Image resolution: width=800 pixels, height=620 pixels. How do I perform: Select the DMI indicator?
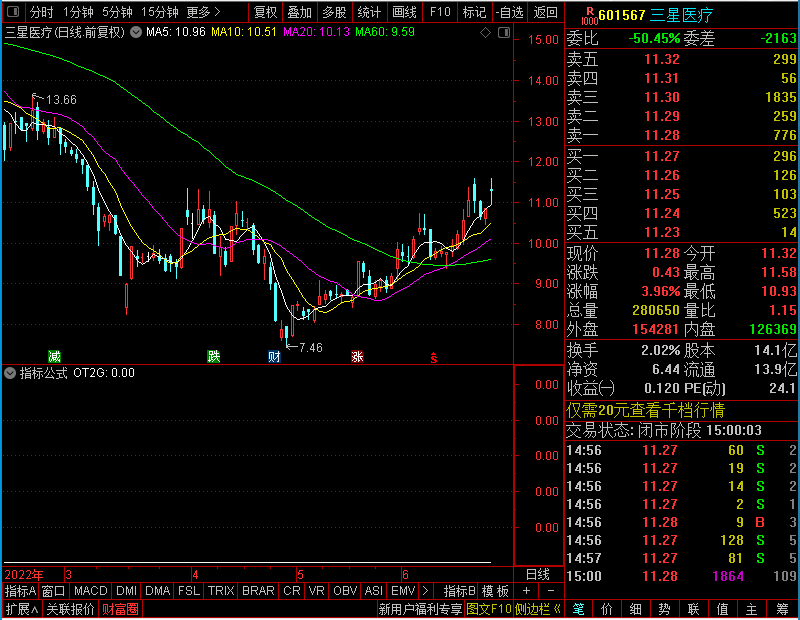[x=126, y=591]
